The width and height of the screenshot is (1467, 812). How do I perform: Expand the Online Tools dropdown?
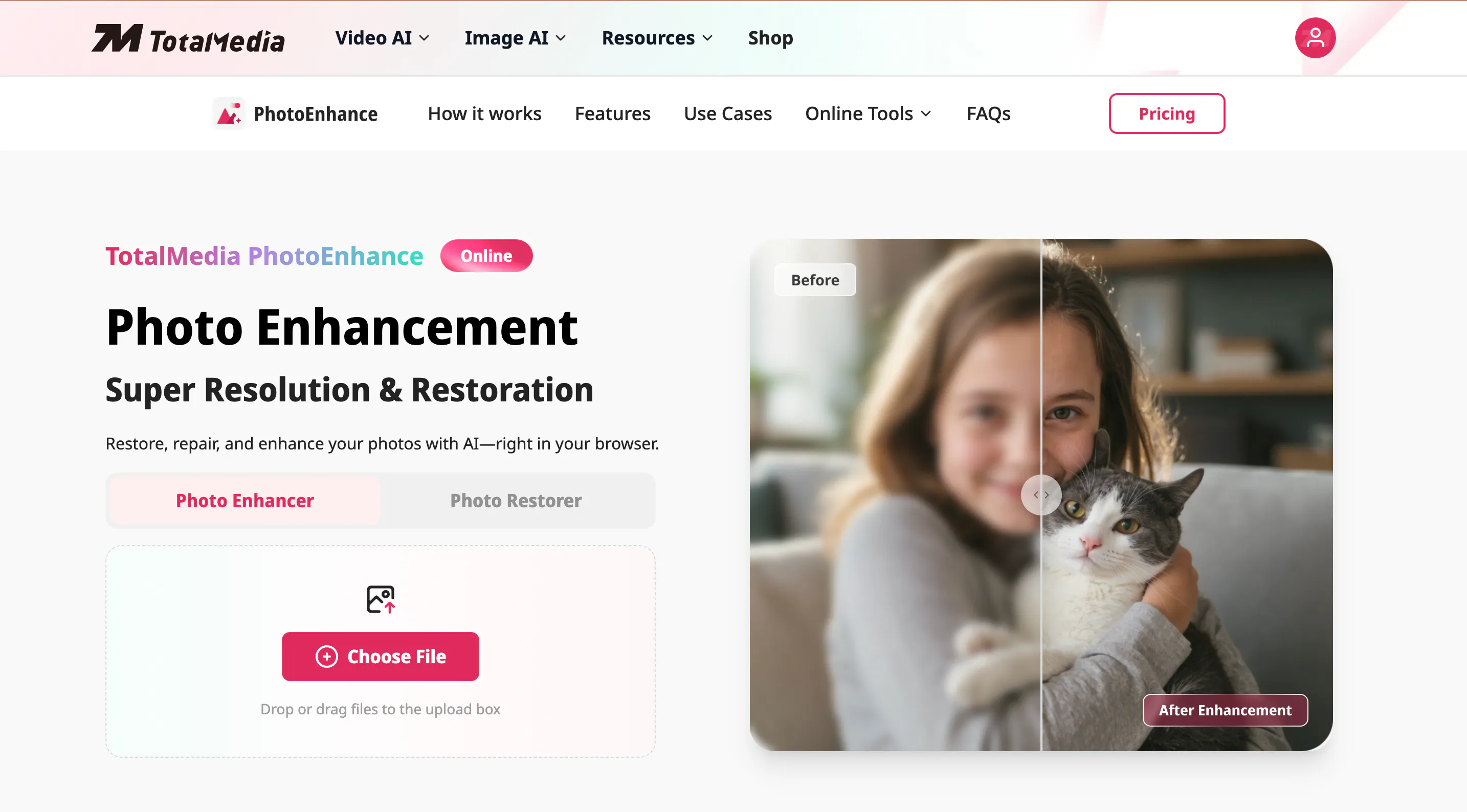[x=869, y=114]
